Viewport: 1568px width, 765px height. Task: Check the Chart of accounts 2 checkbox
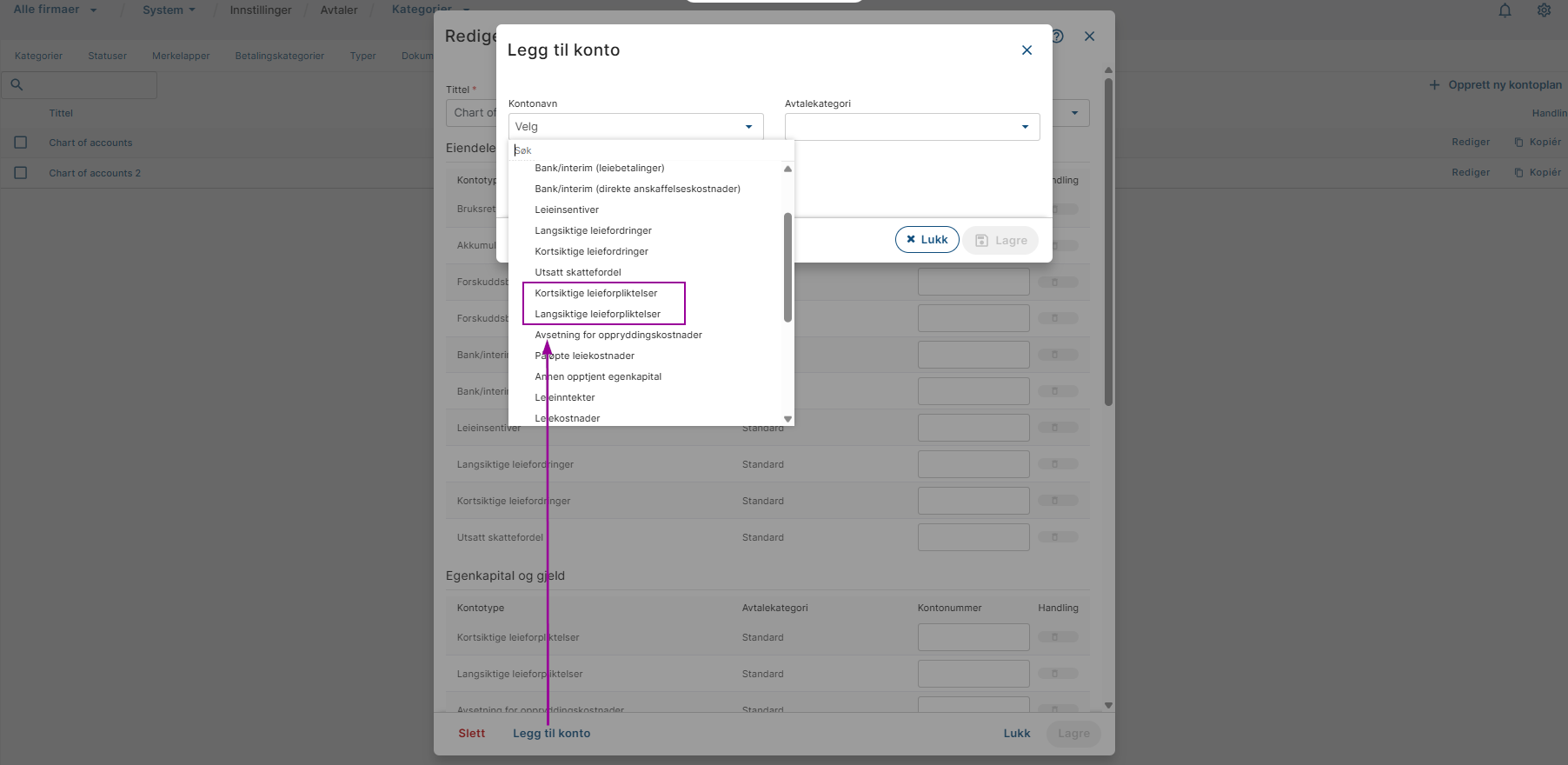[x=21, y=173]
